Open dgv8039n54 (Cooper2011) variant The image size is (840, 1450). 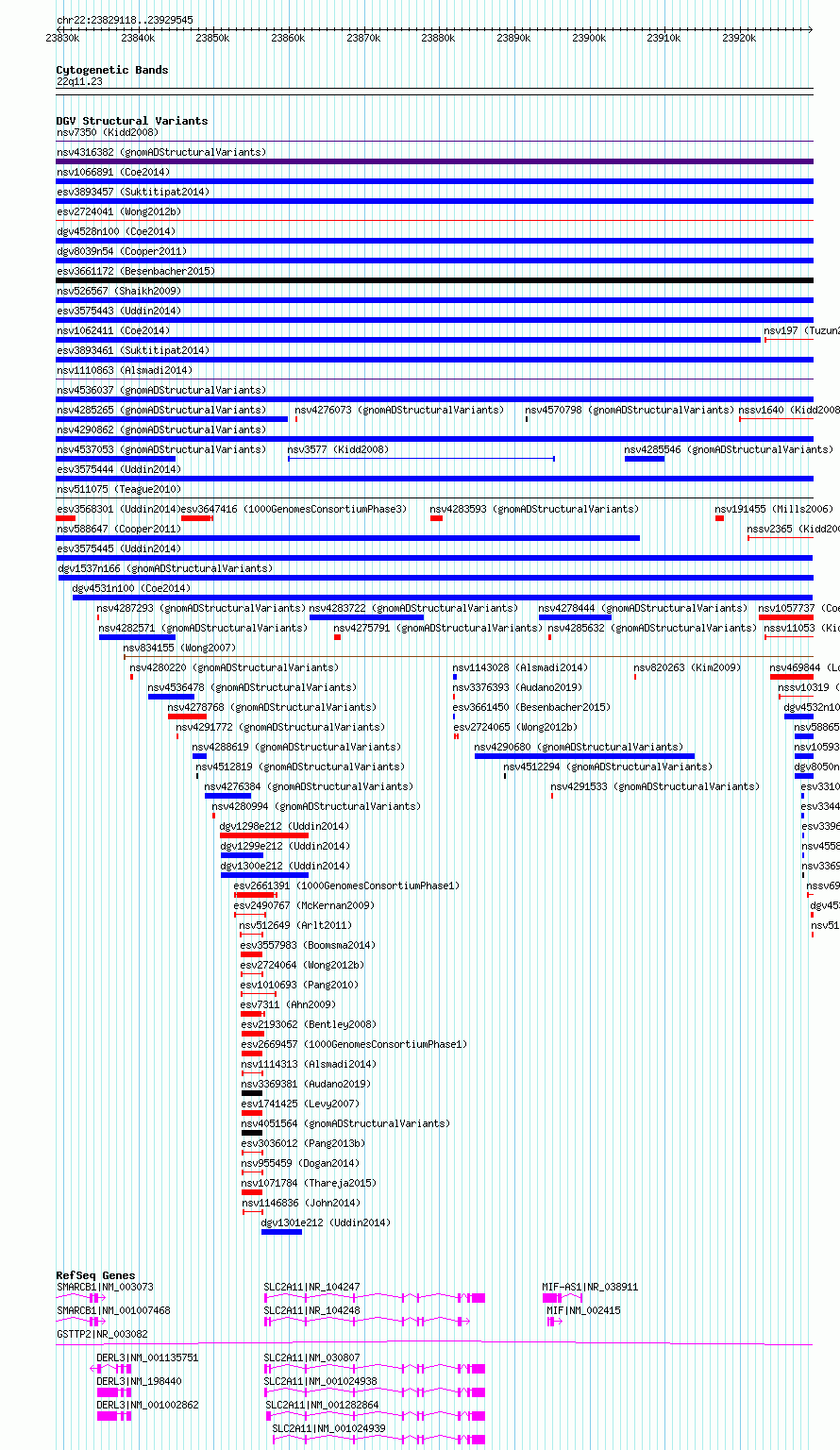pyautogui.click(x=122, y=252)
